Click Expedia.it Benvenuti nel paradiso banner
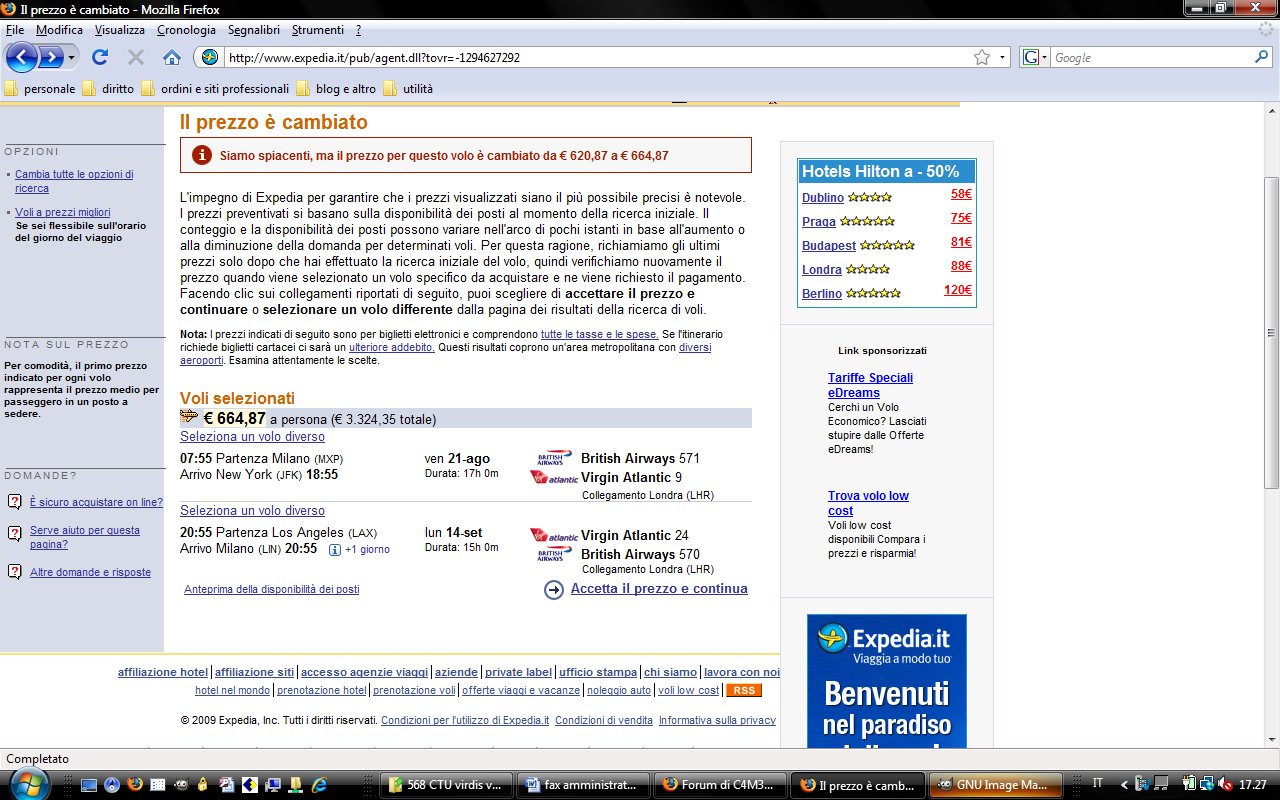Image resolution: width=1280 pixels, height=800 pixels. [887, 680]
